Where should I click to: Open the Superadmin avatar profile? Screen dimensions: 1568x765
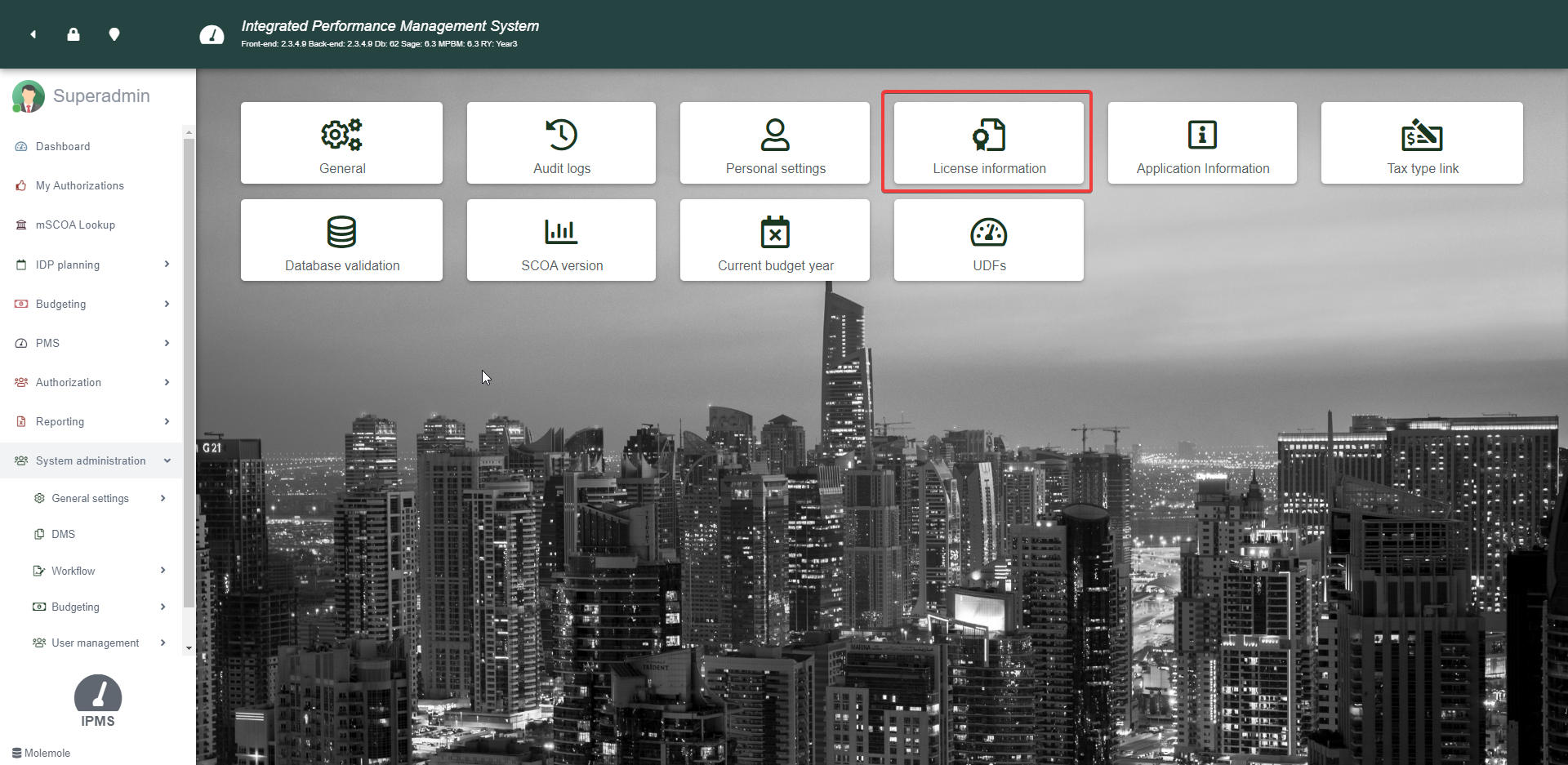tap(28, 96)
